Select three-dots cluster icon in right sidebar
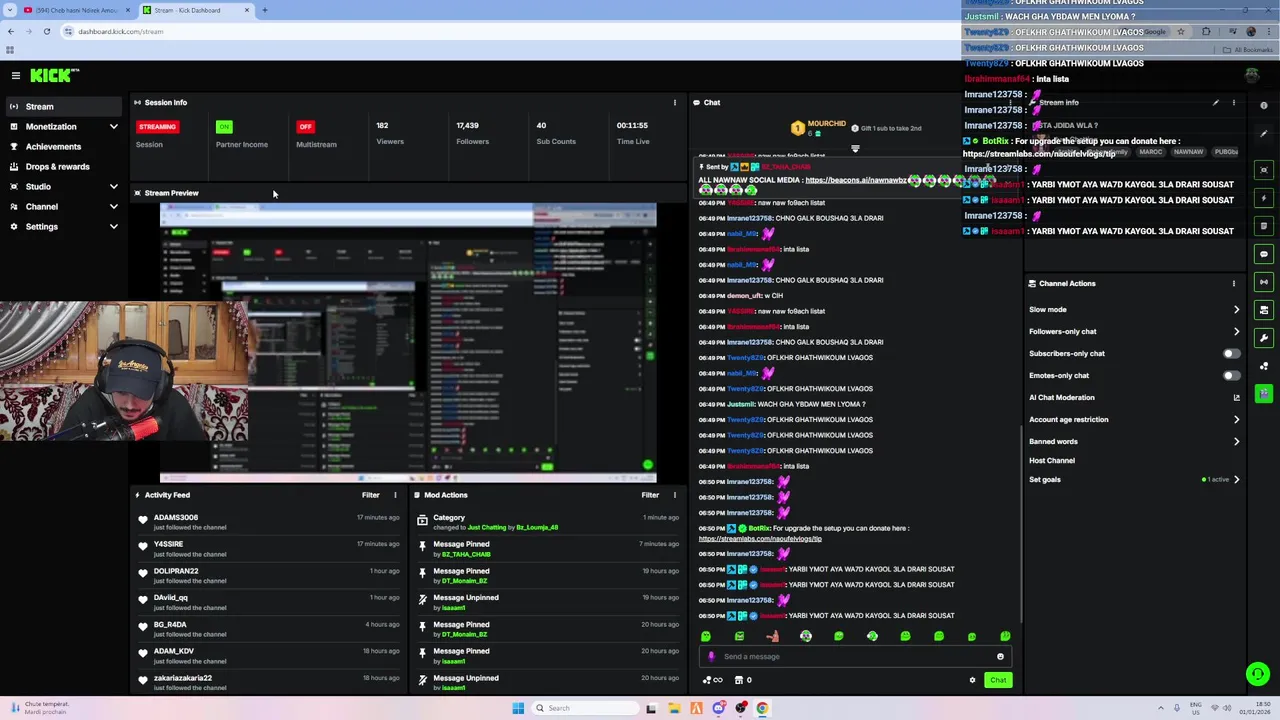 1264,366
